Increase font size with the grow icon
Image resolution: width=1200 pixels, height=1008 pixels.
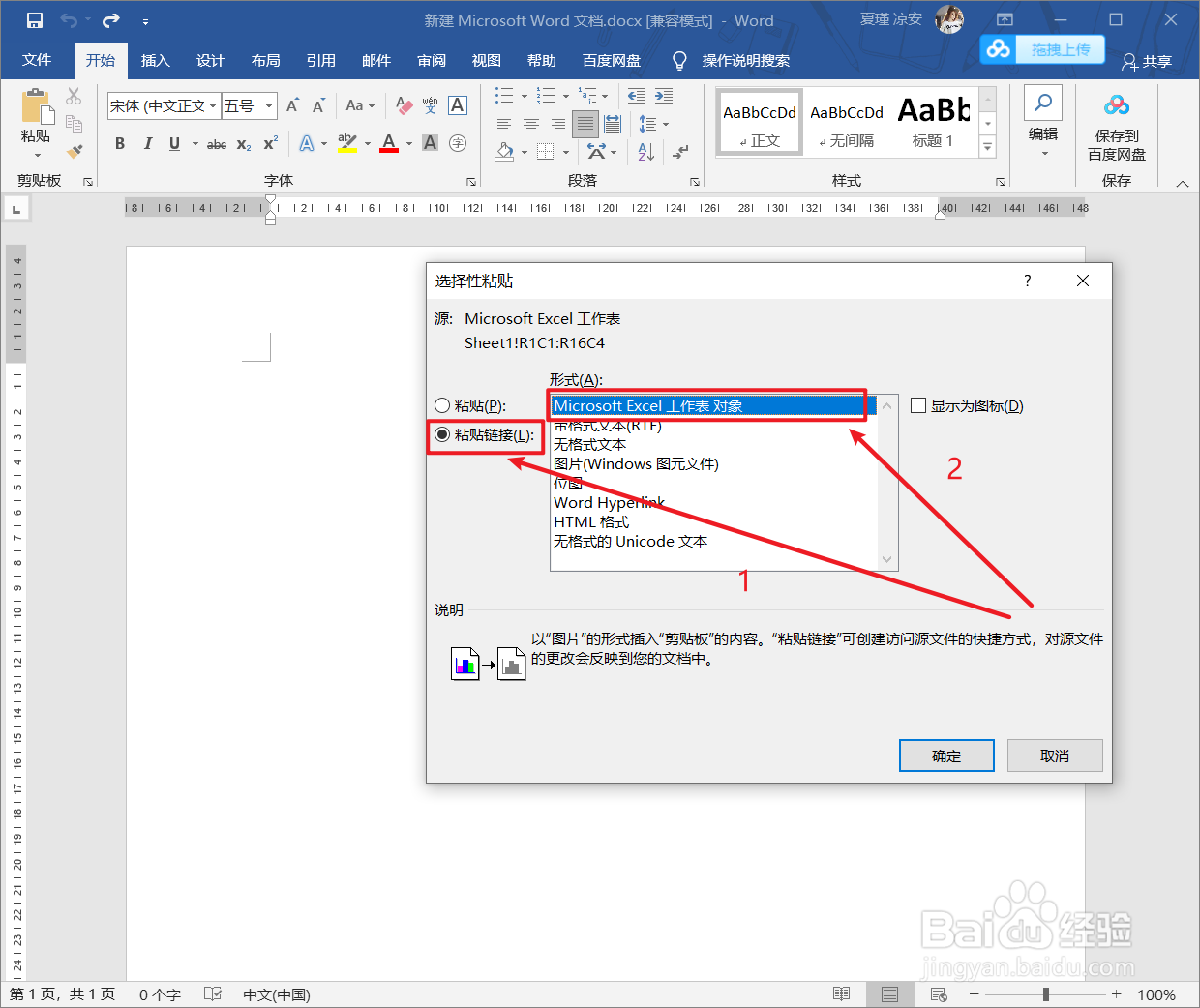(x=292, y=105)
